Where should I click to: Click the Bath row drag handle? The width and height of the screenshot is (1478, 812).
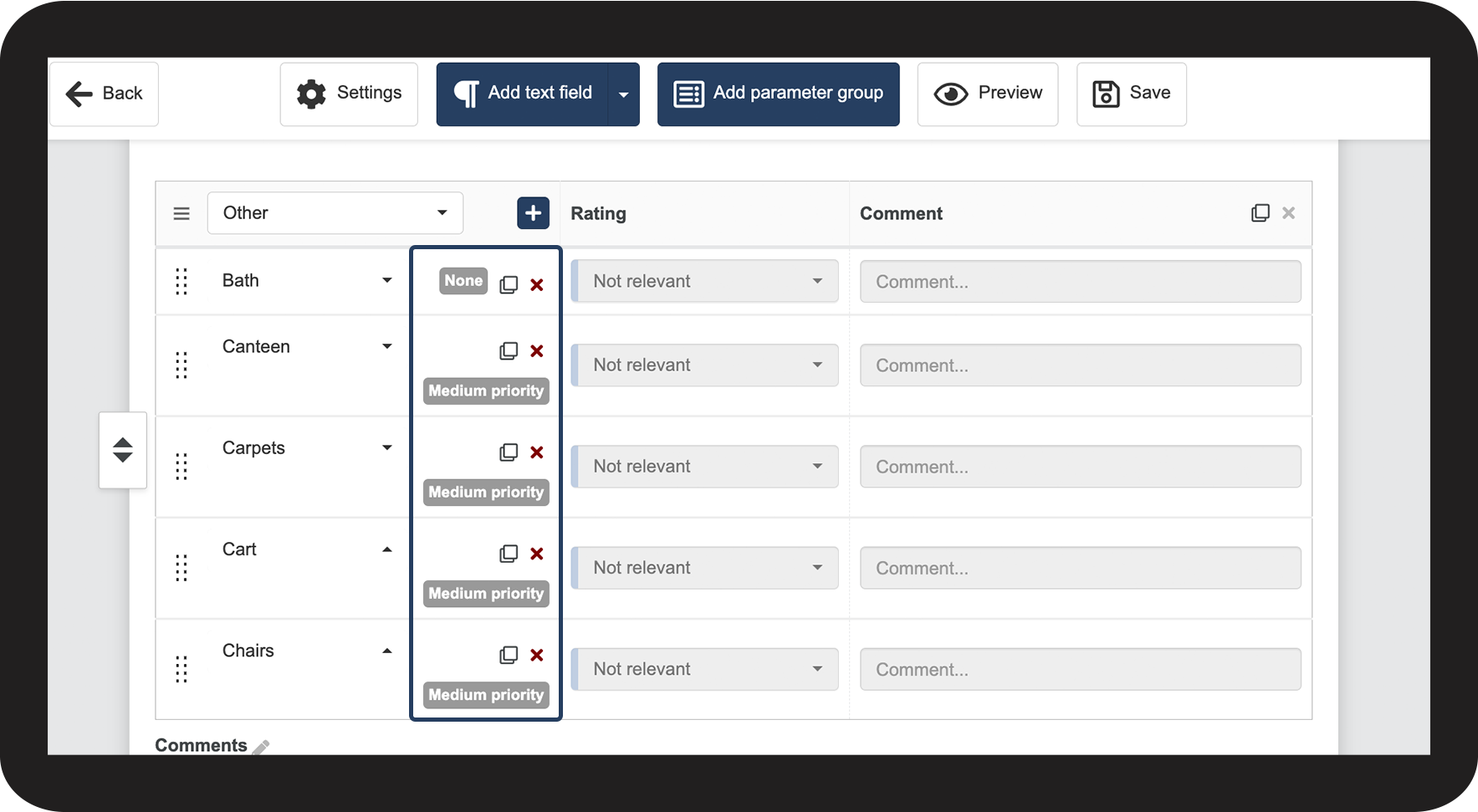182,282
